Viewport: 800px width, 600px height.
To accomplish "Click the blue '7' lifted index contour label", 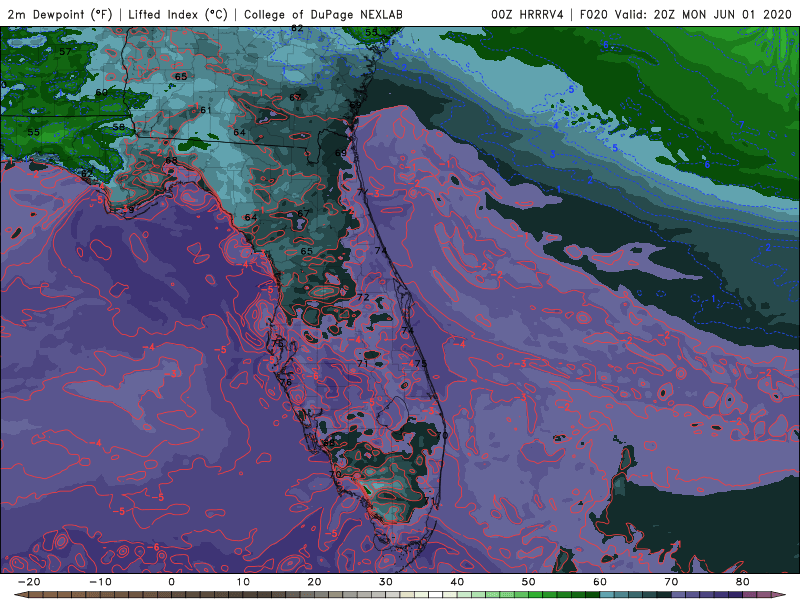I will click(x=741, y=124).
